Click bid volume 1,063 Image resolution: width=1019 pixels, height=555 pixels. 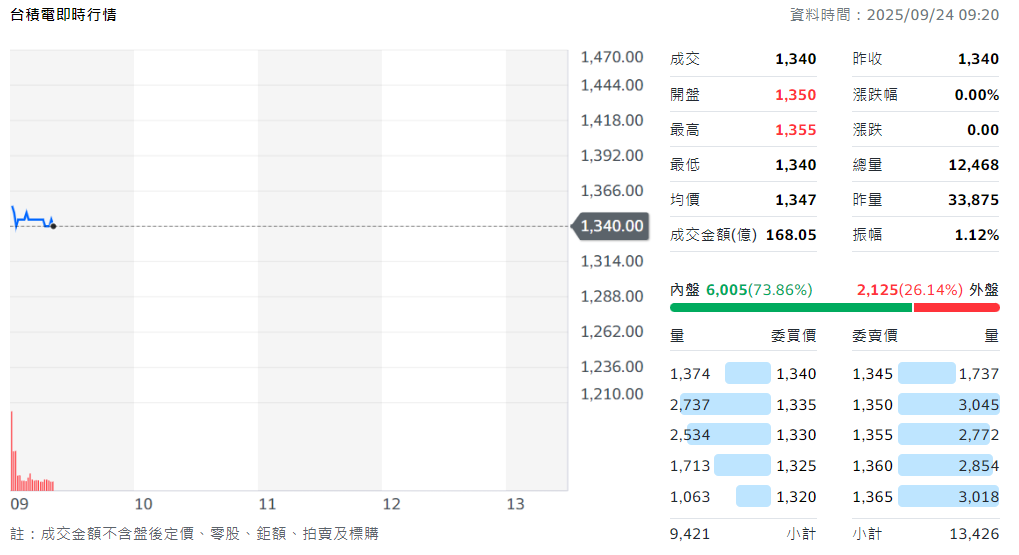(x=690, y=497)
